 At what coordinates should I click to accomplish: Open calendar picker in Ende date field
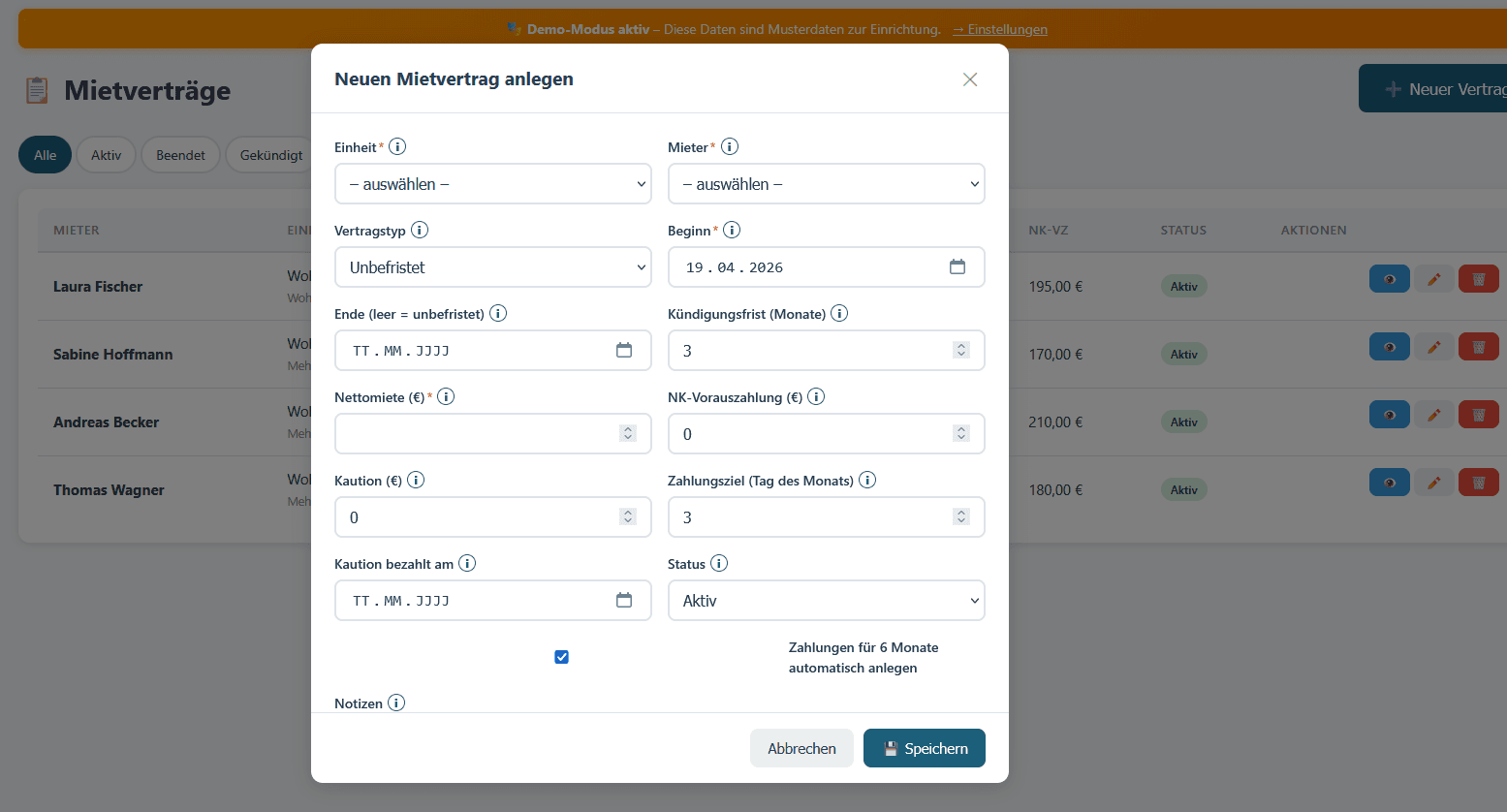623,351
